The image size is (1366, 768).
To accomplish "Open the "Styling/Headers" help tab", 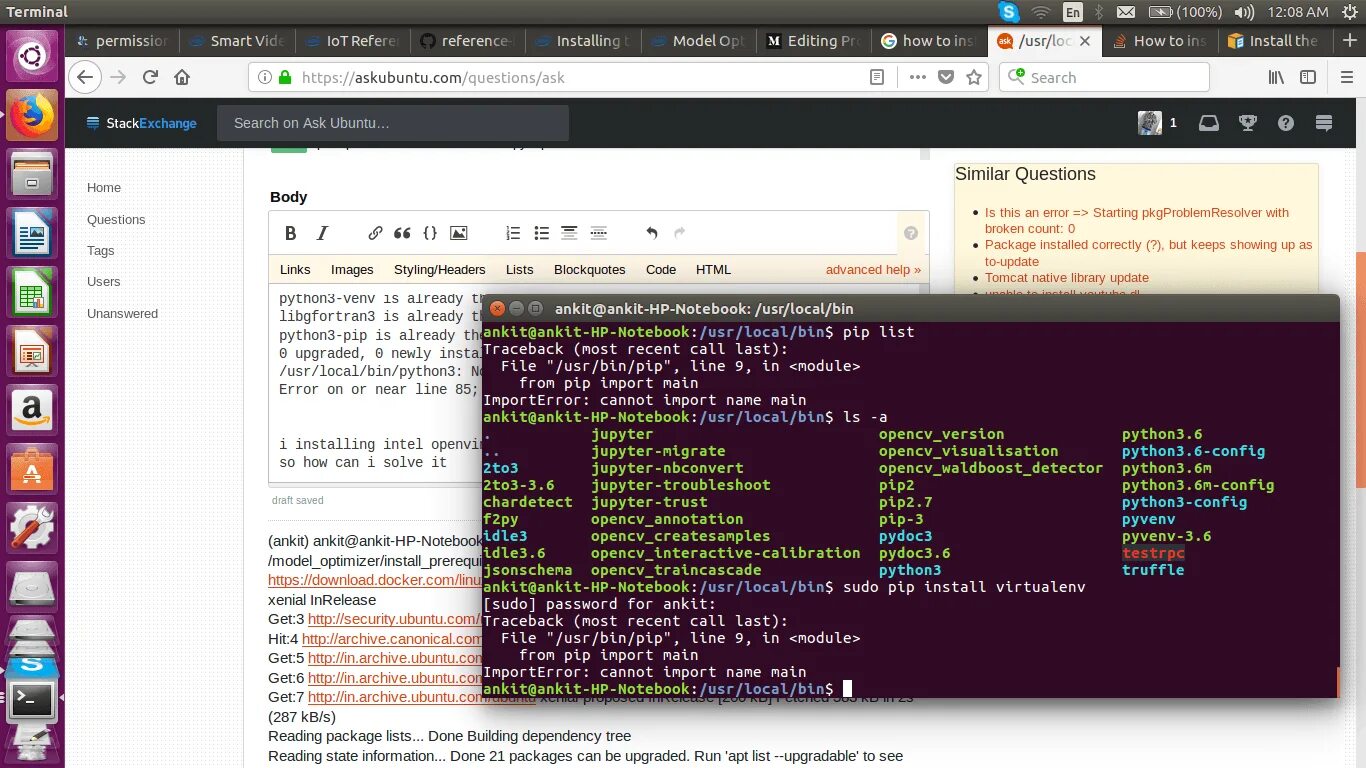I will pos(439,270).
